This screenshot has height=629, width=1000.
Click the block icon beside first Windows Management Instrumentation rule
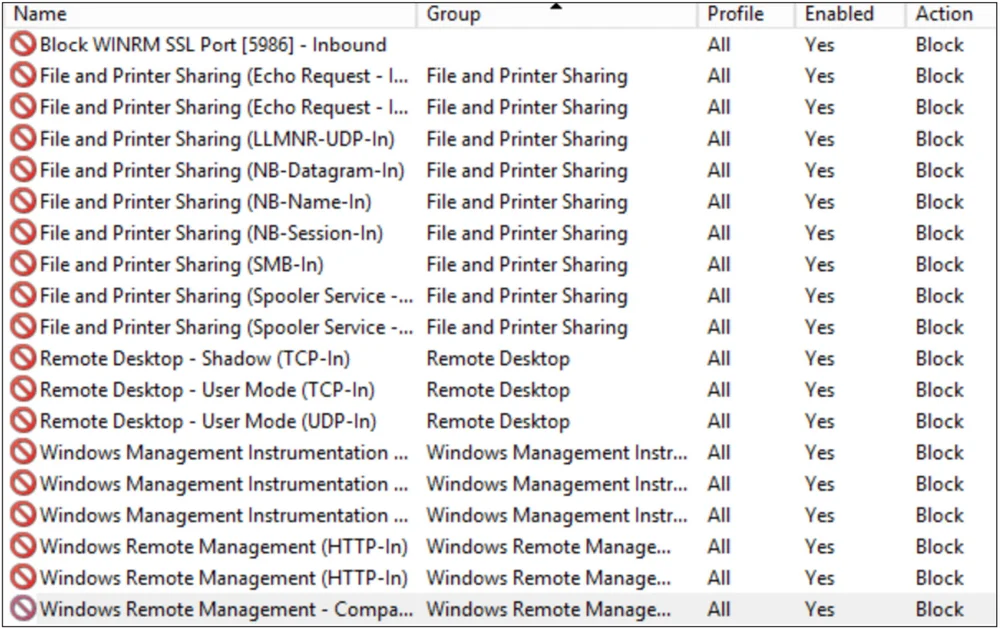(24, 452)
